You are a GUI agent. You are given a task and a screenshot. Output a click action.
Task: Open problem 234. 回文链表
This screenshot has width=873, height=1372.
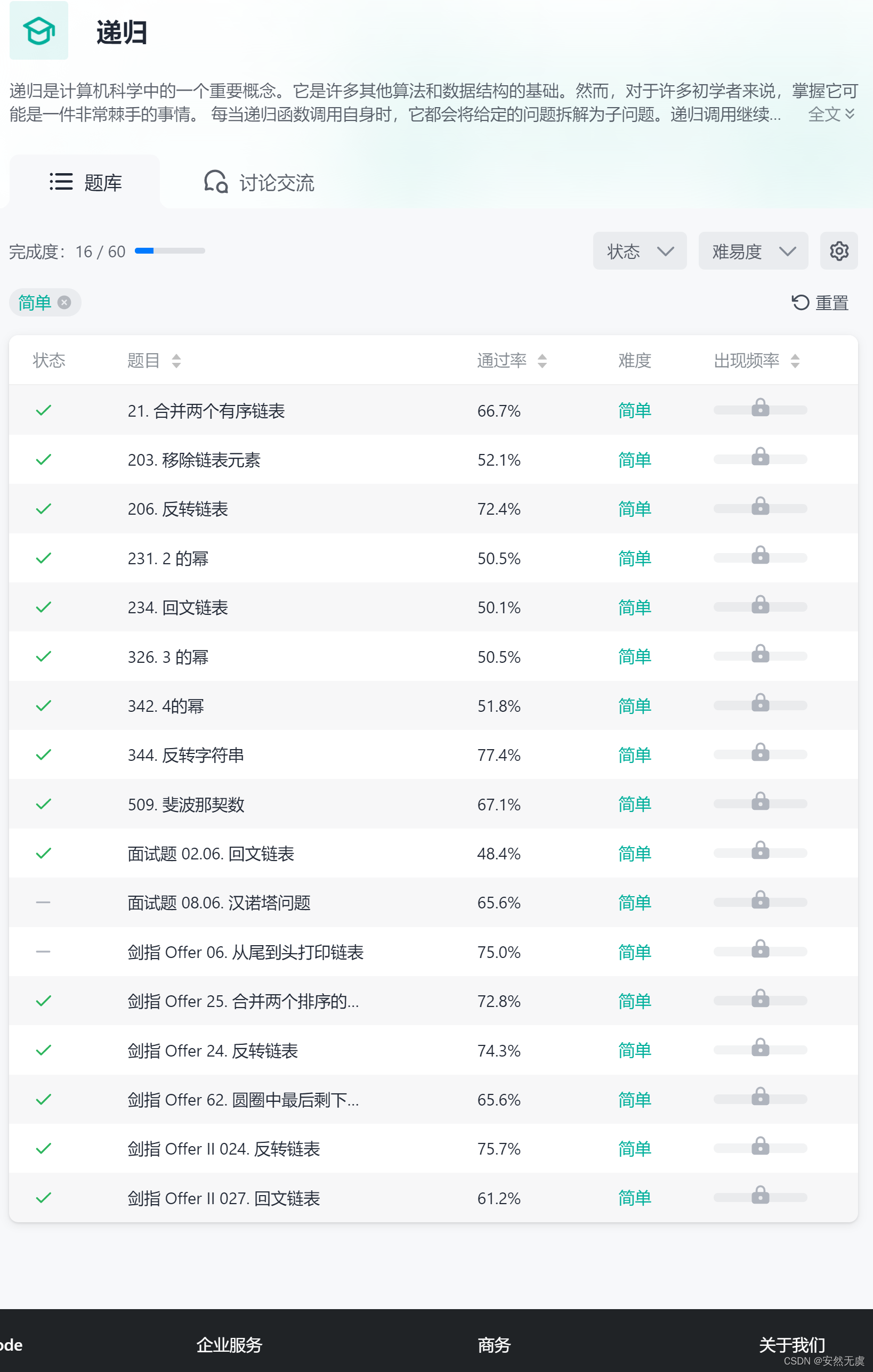tap(178, 607)
